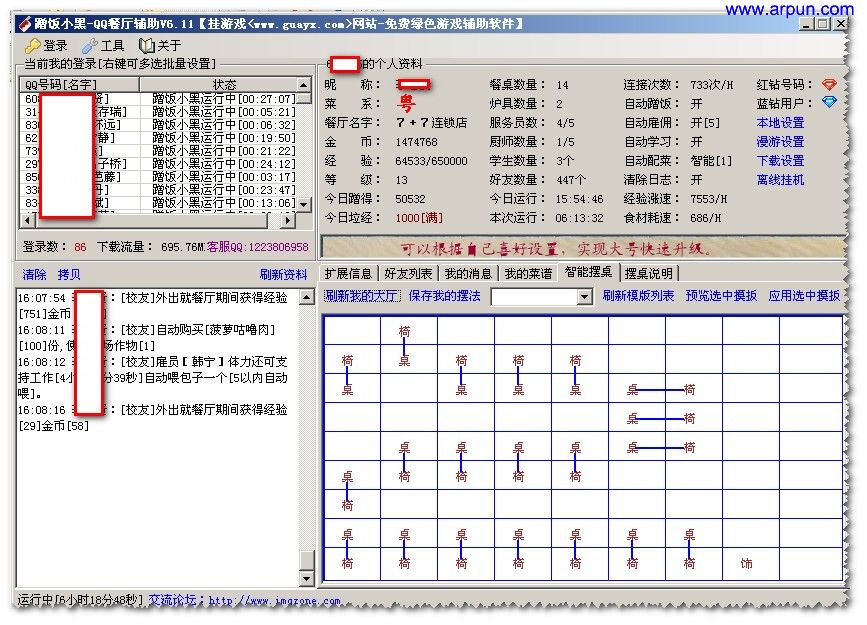Viewport: 867px width, 625px height.
Task: Click 拷贝 to copy the log
Action: [69, 274]
